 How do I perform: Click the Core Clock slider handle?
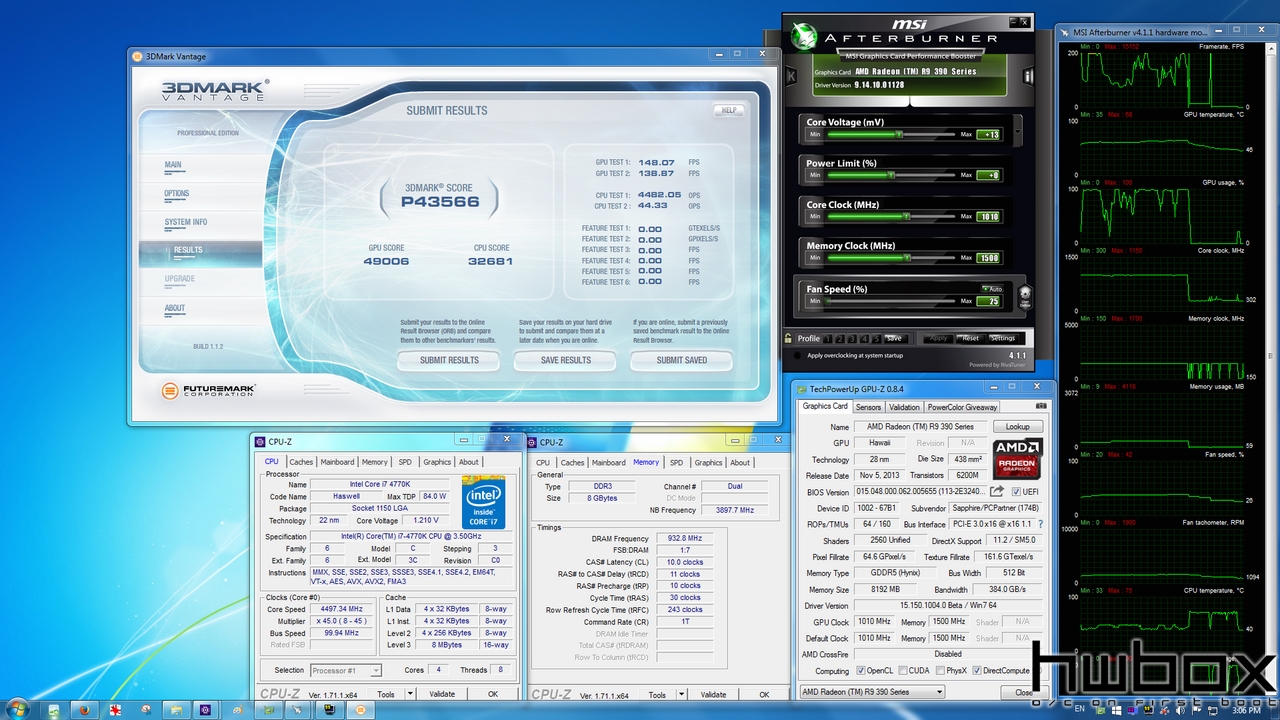(x=906, y=216)
